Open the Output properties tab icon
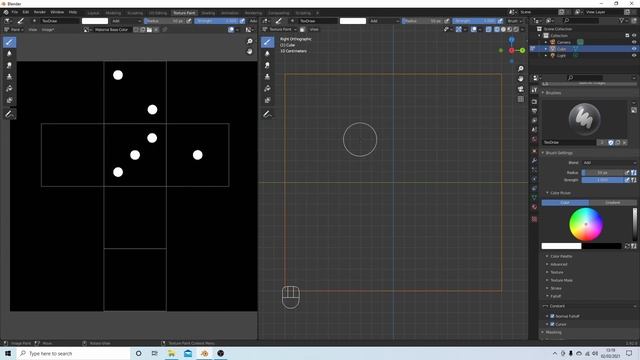 pyautogui.click(x=534, y=111)
